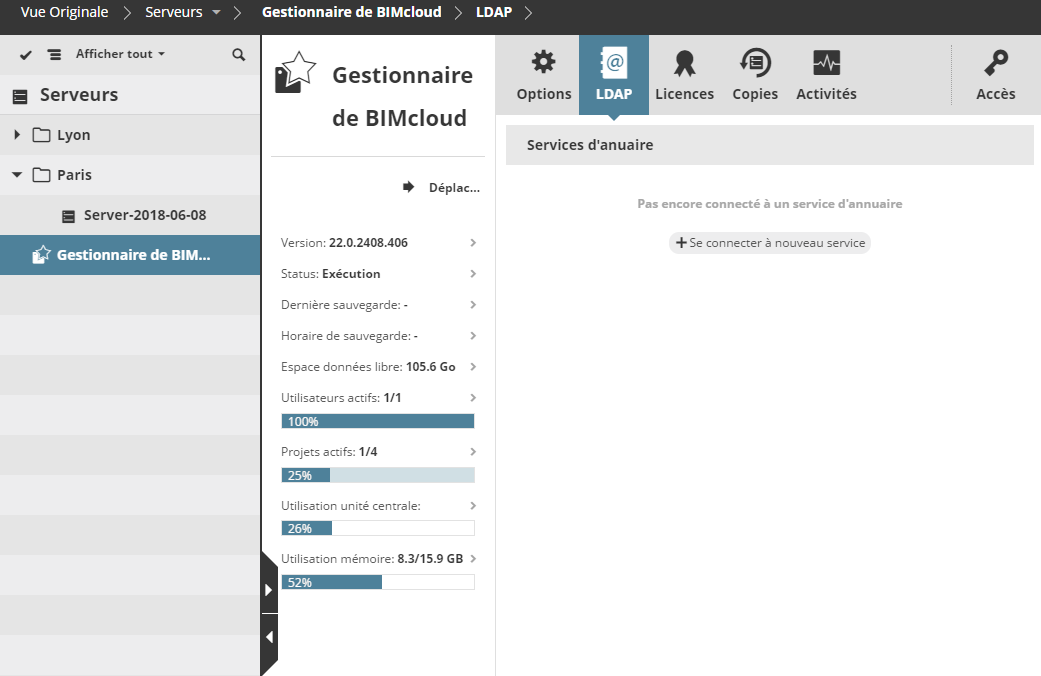1041x676 pixels.
Task: Open the Copies backup tab
Action: [755, 75]
